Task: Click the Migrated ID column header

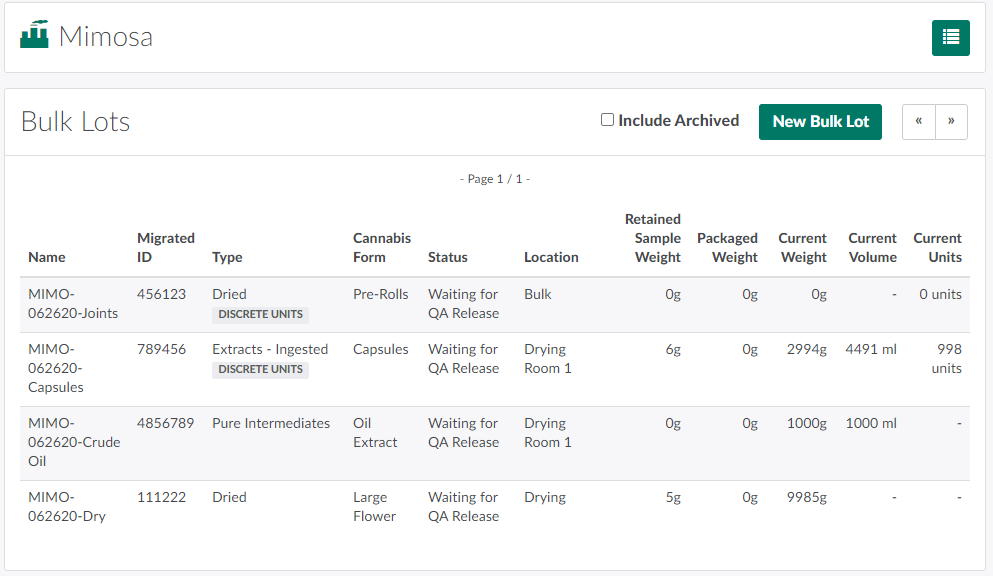Action: 166,248
